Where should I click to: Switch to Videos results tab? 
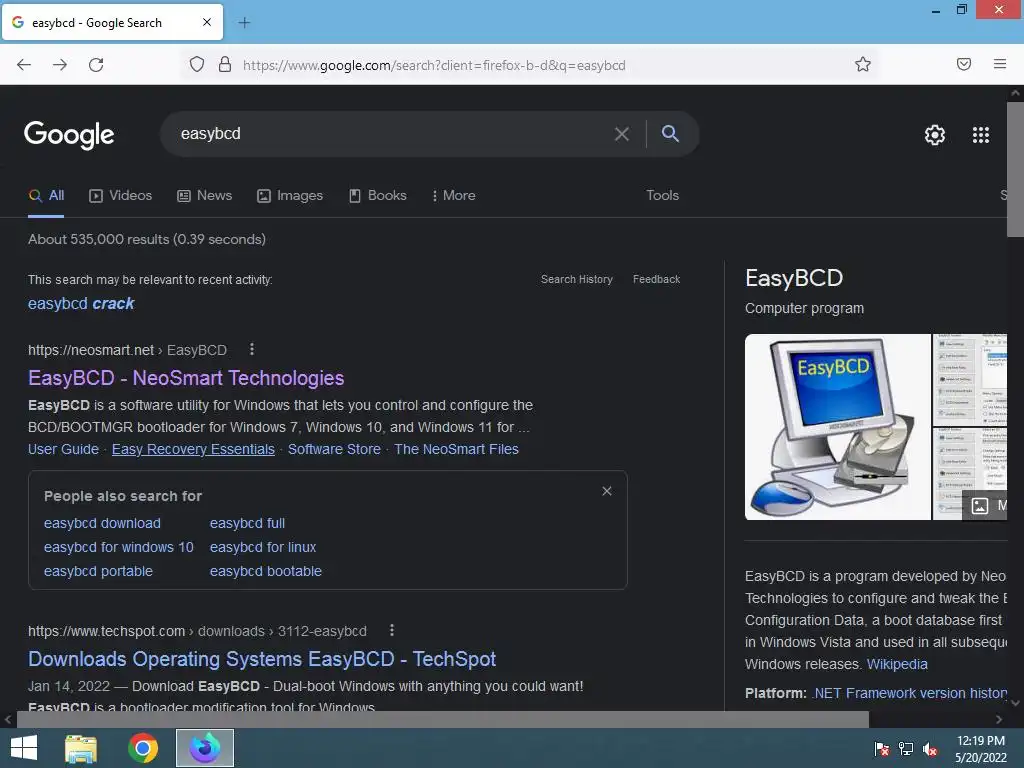(121, 195)
